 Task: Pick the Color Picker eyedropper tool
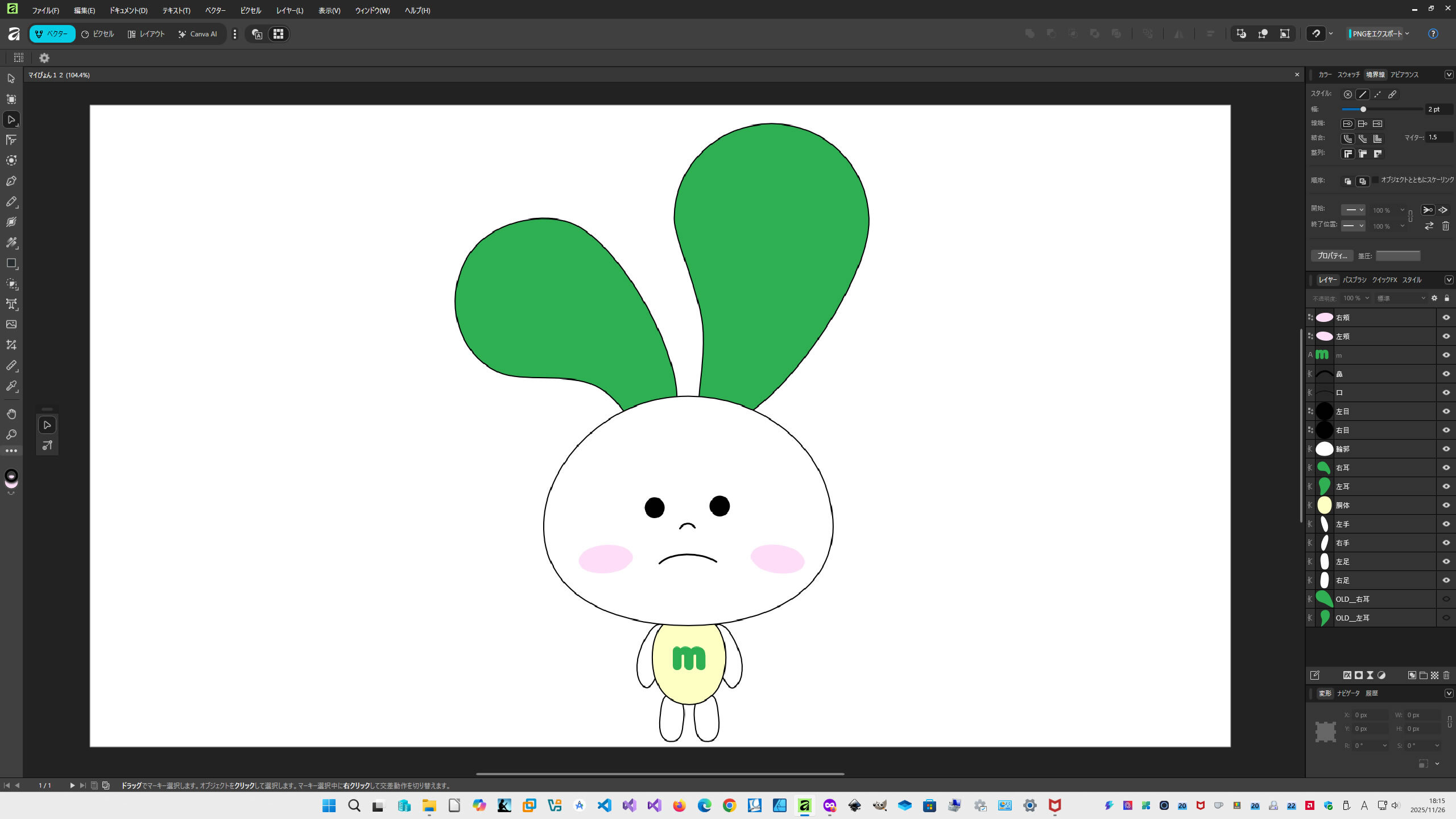[11, 386]
